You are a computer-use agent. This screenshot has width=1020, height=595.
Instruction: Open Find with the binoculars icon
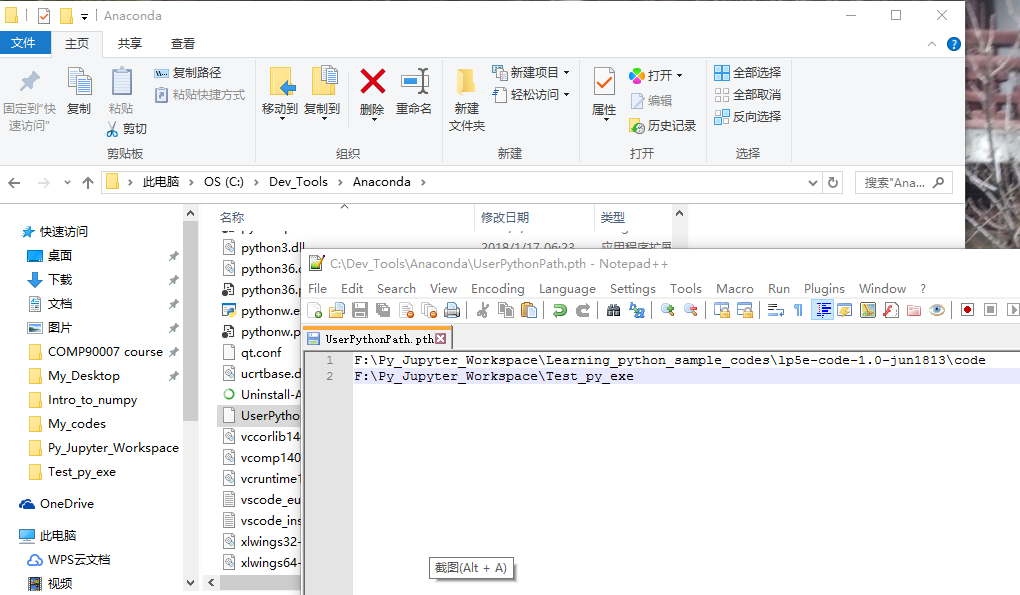613,310
